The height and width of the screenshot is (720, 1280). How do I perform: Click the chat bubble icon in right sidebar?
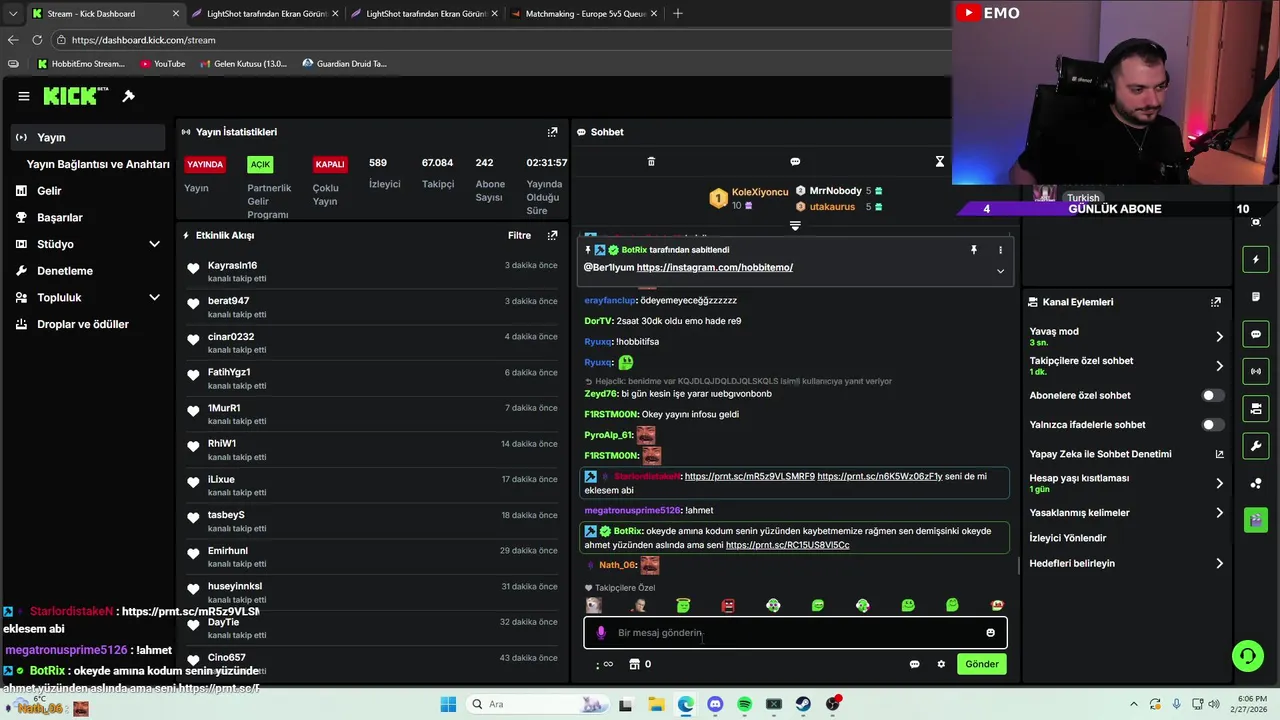click(x=1256, y=334)
